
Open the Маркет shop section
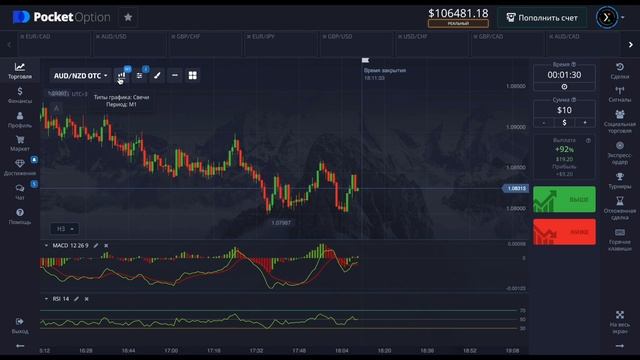click(20, 144)
